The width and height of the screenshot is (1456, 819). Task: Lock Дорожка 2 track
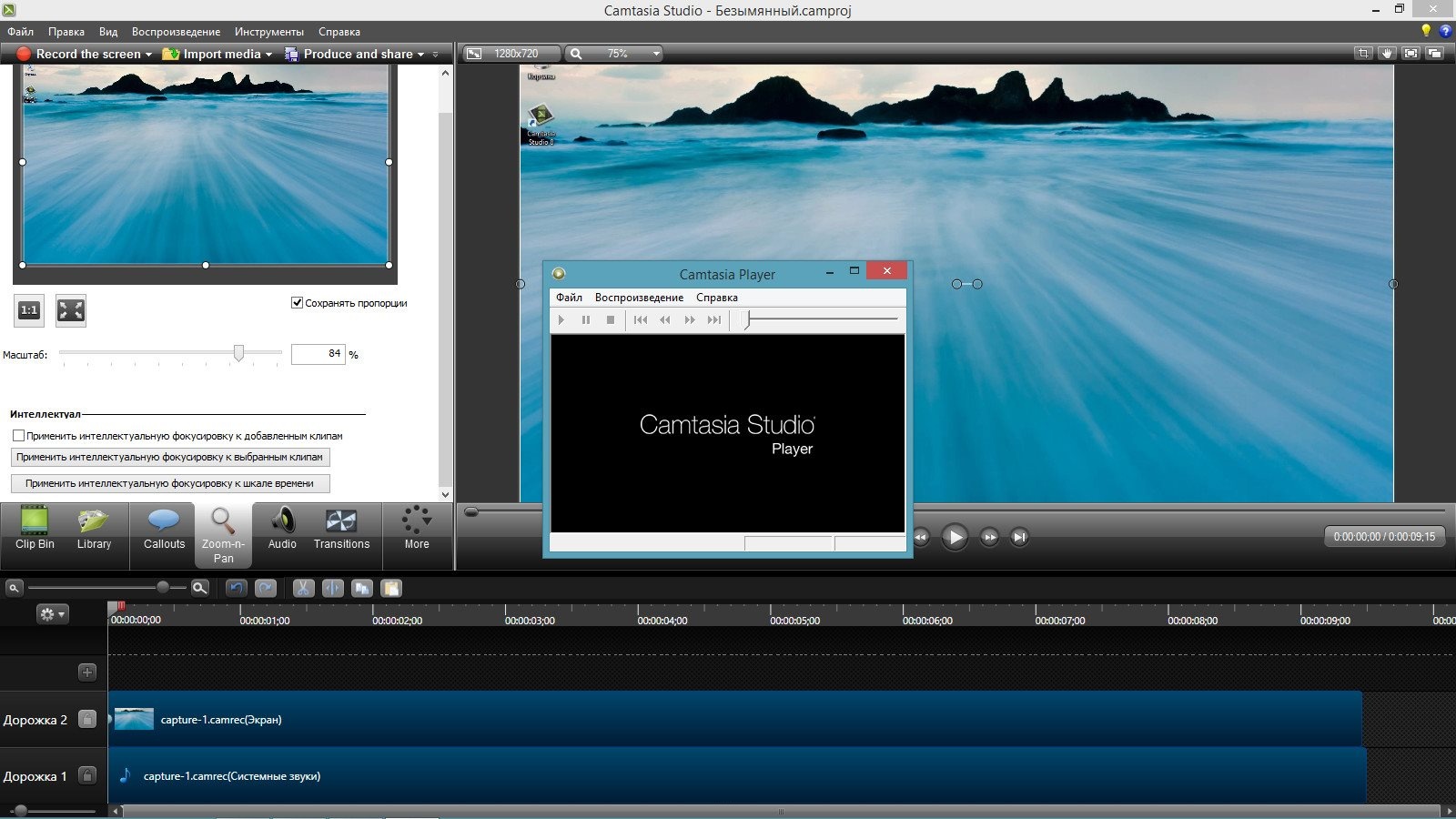(x=87, y=719)
